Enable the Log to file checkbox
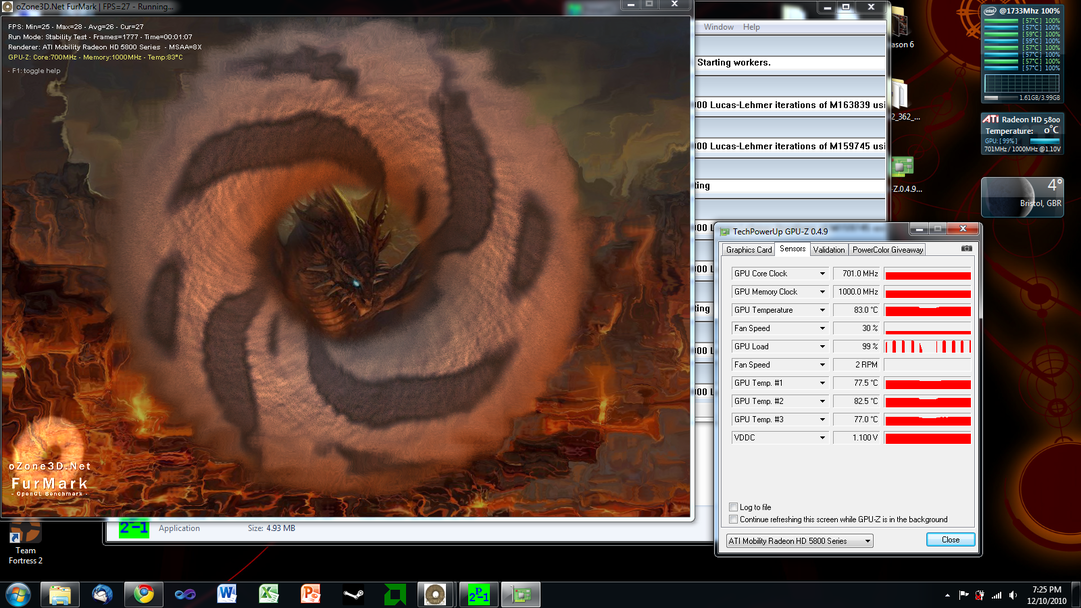 734,507
